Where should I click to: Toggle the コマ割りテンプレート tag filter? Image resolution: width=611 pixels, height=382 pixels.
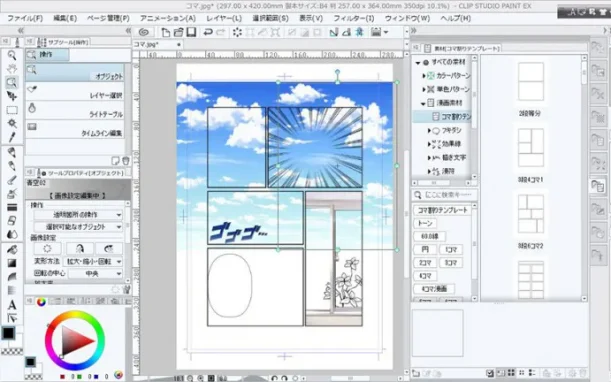(x=442, y=210)
